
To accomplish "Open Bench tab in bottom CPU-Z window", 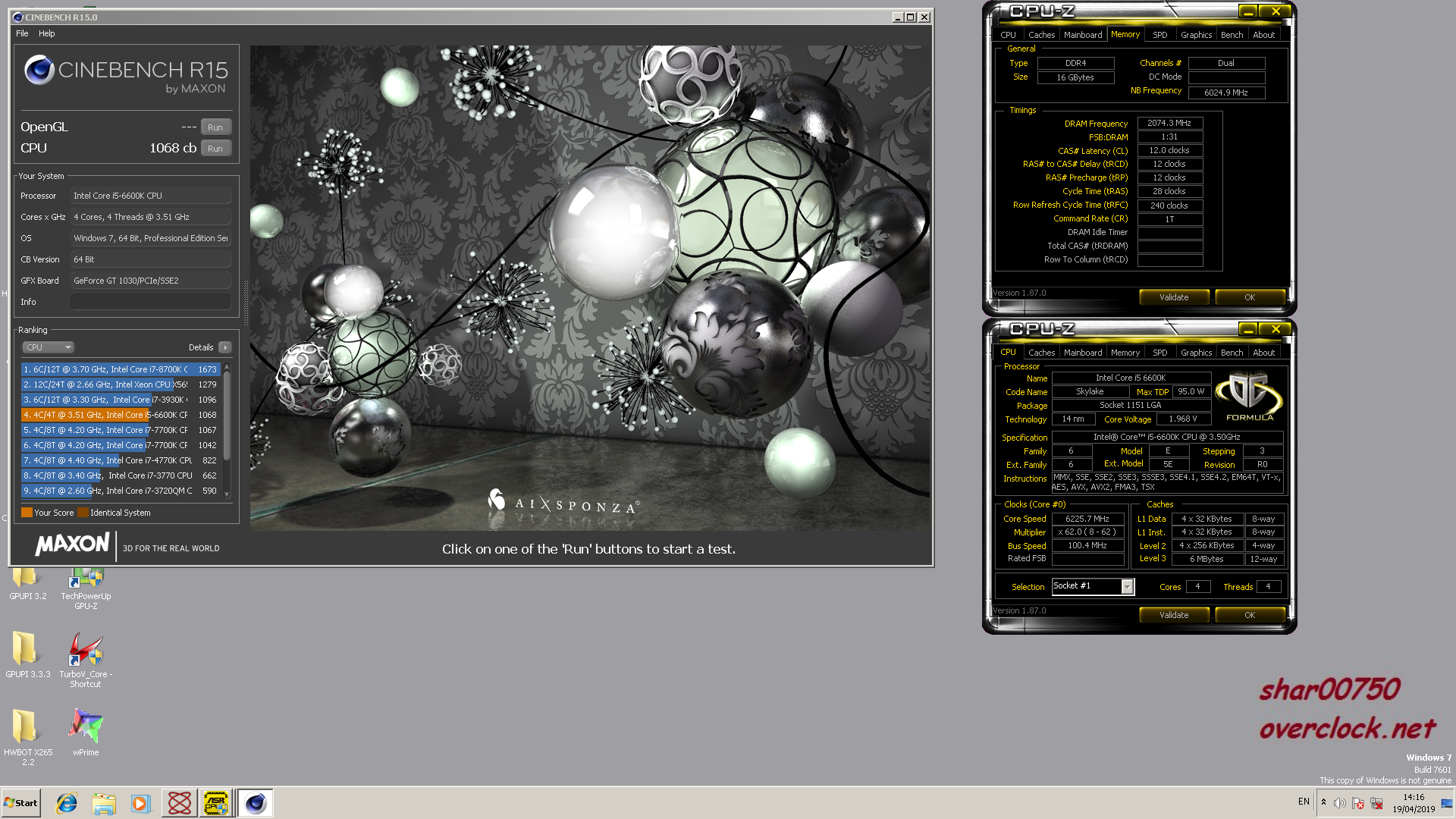I will pyautogui.click(x=1232, y=353).
